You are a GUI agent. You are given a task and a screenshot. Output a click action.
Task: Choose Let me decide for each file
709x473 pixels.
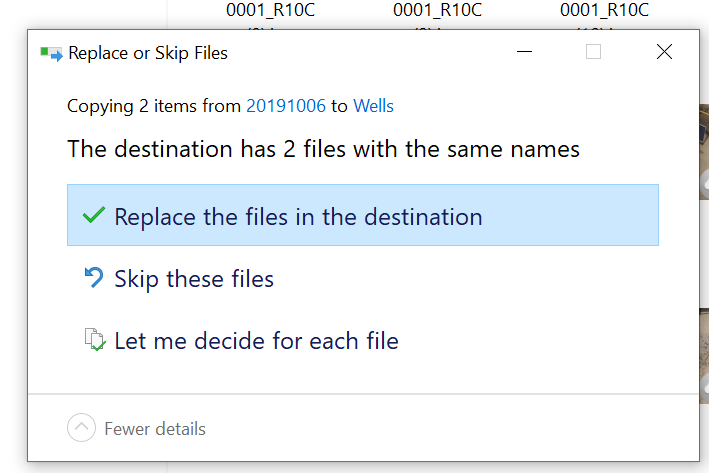pyautogui.click(x=256, y=341)
